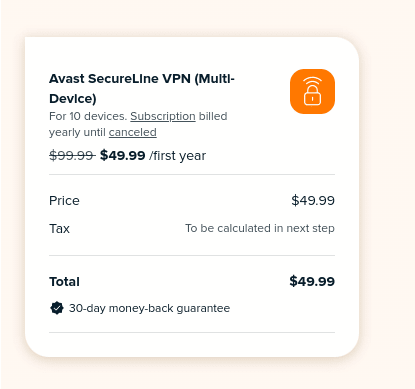This screenshot has width=415, height=389.
Task: Click the 'For 10 devices' description text
Action: (88, 116)
